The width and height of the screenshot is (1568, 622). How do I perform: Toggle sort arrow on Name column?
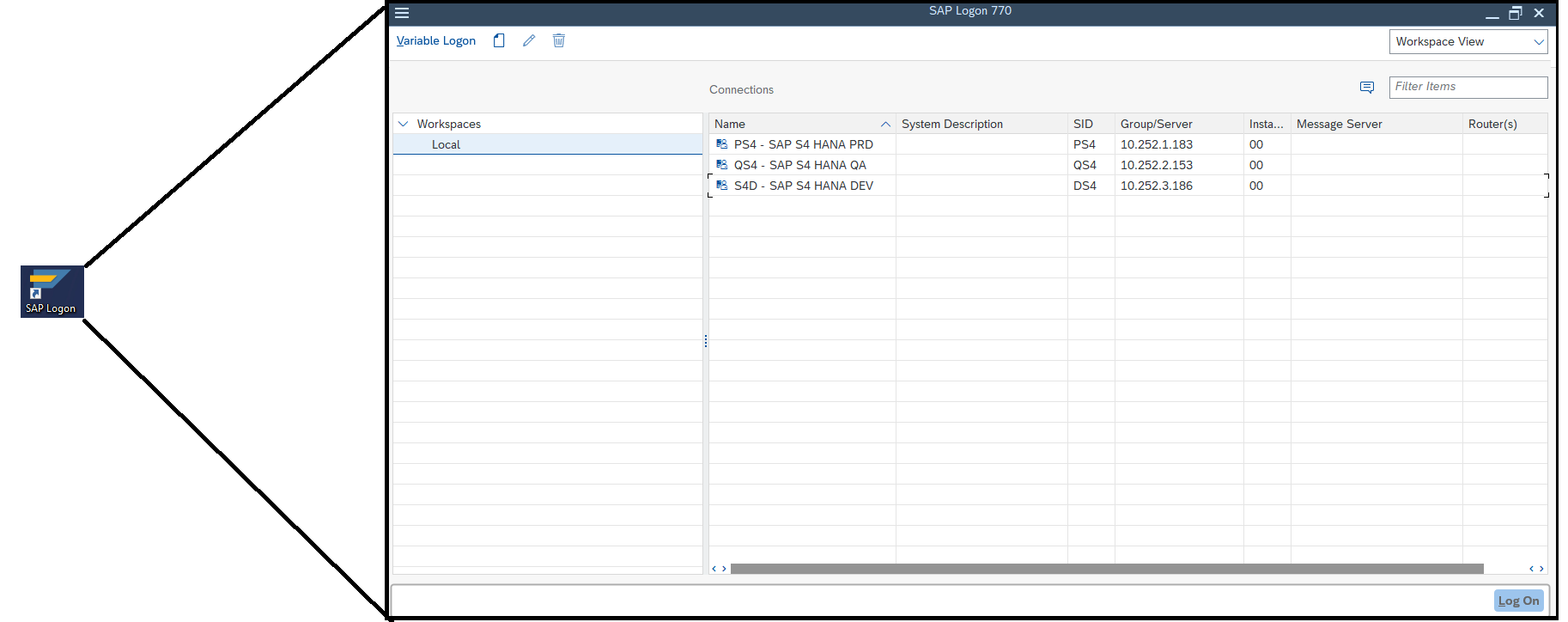pyautogui.click(x=885, y=125)
